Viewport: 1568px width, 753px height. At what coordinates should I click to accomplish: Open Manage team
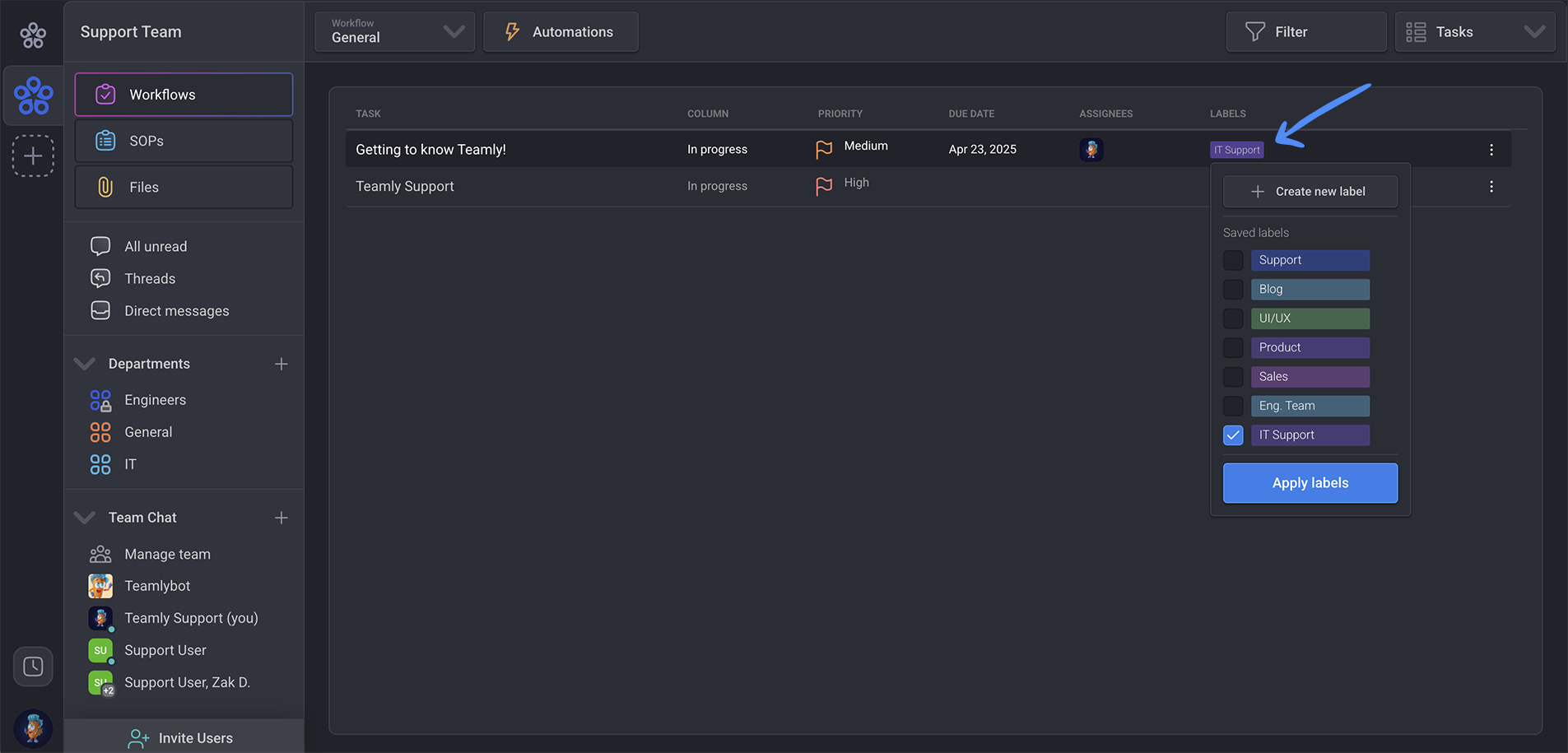point(168,554)
